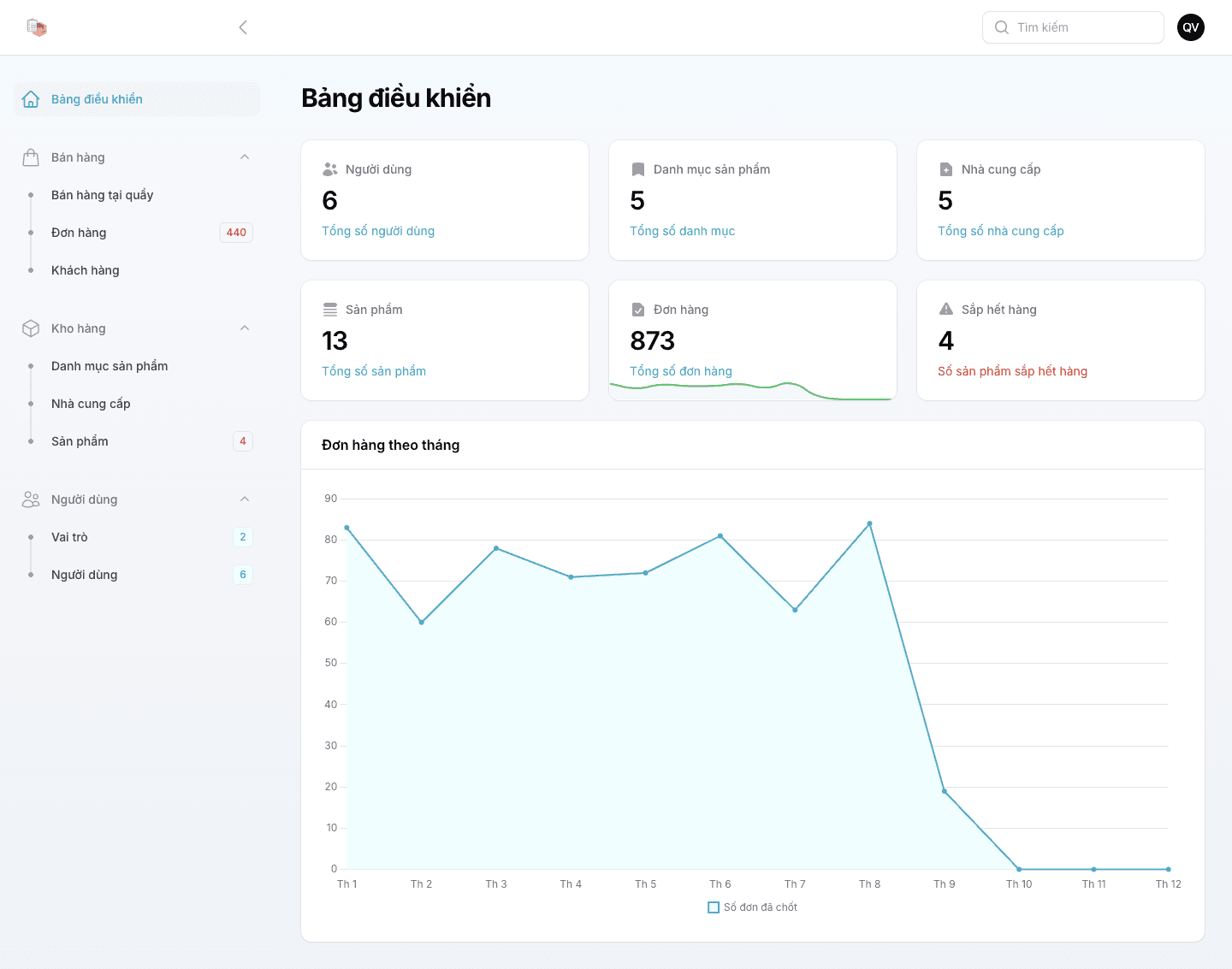This screenshot has height=969, width=1232.
Task: Click the home icon beside Bảng điều khiển
Action: [x=31, y=99]
